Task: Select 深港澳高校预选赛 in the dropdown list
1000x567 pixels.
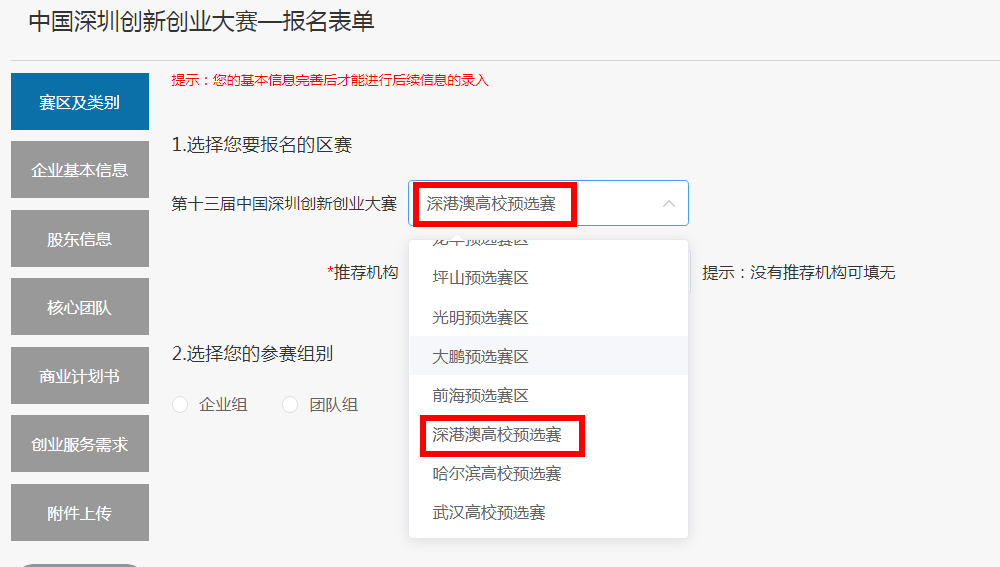Action: click(497, 435)
